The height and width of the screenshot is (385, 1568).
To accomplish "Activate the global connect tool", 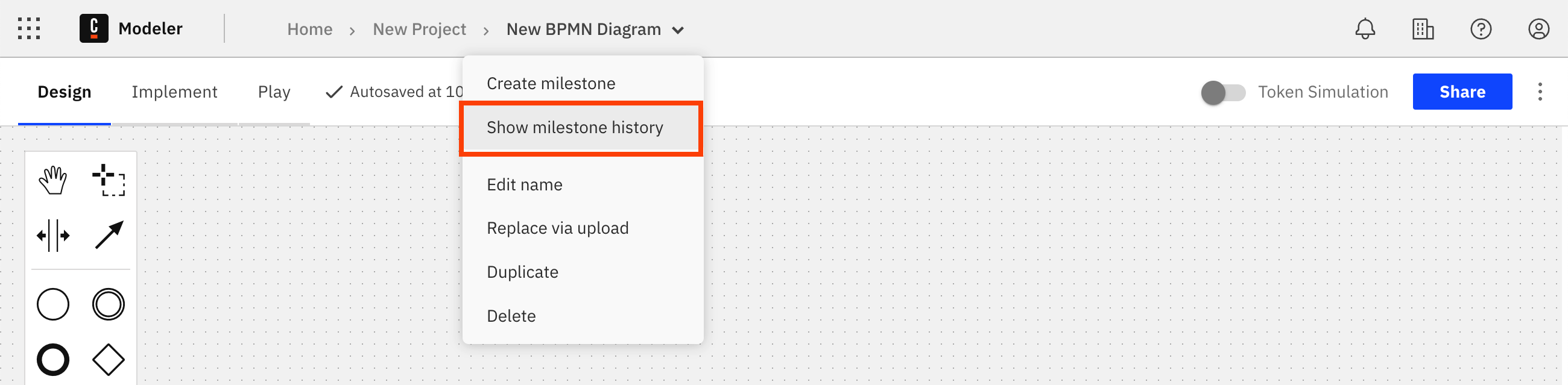I will point(108,235).
